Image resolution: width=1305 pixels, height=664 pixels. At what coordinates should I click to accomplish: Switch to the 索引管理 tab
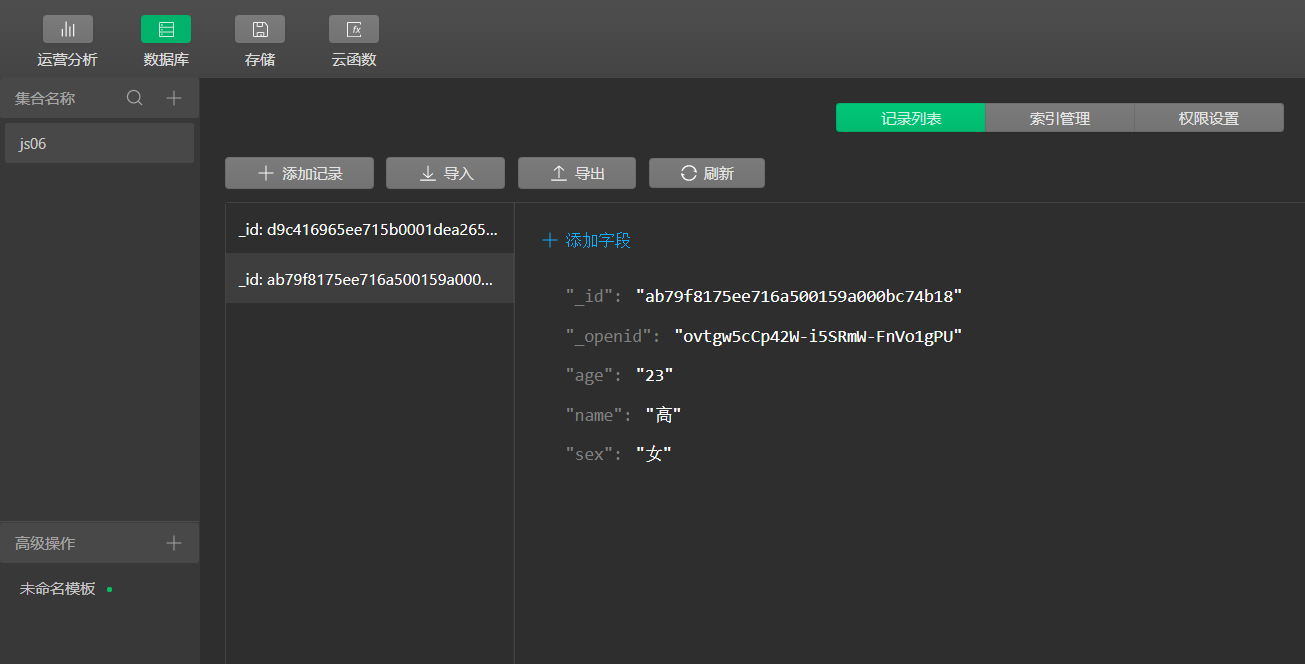tap(1060, 118)
